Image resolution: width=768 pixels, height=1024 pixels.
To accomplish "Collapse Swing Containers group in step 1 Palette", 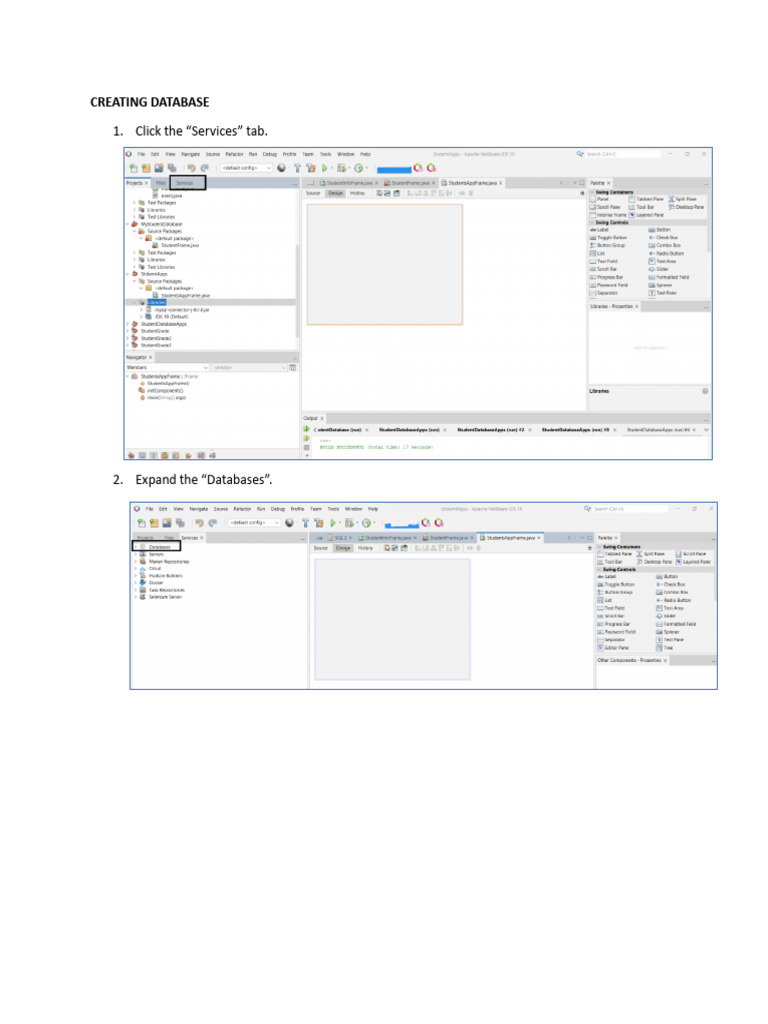I will (592, 192).
